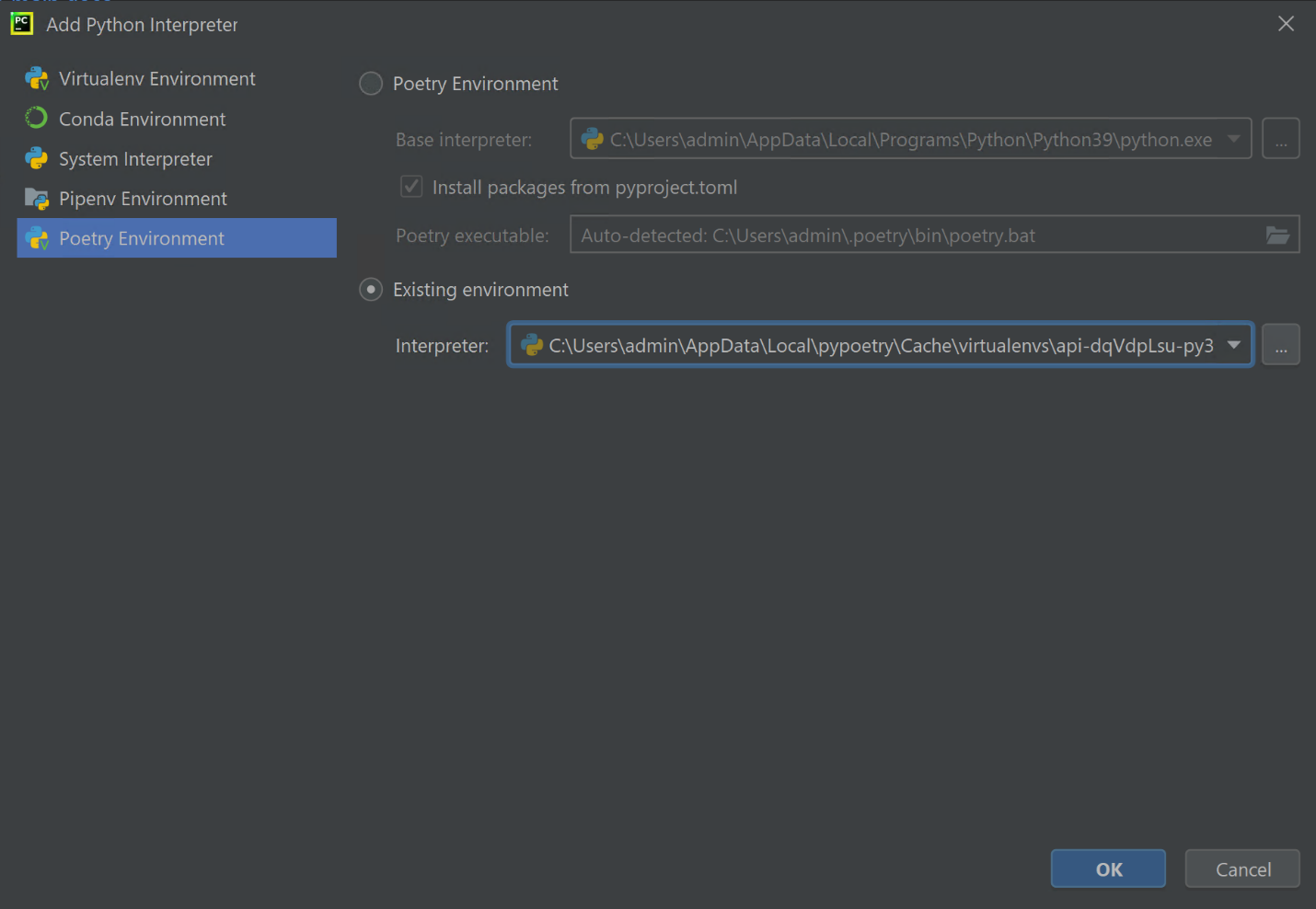Browse for Base interpreter with ellipsis button

click(1281, 139)
